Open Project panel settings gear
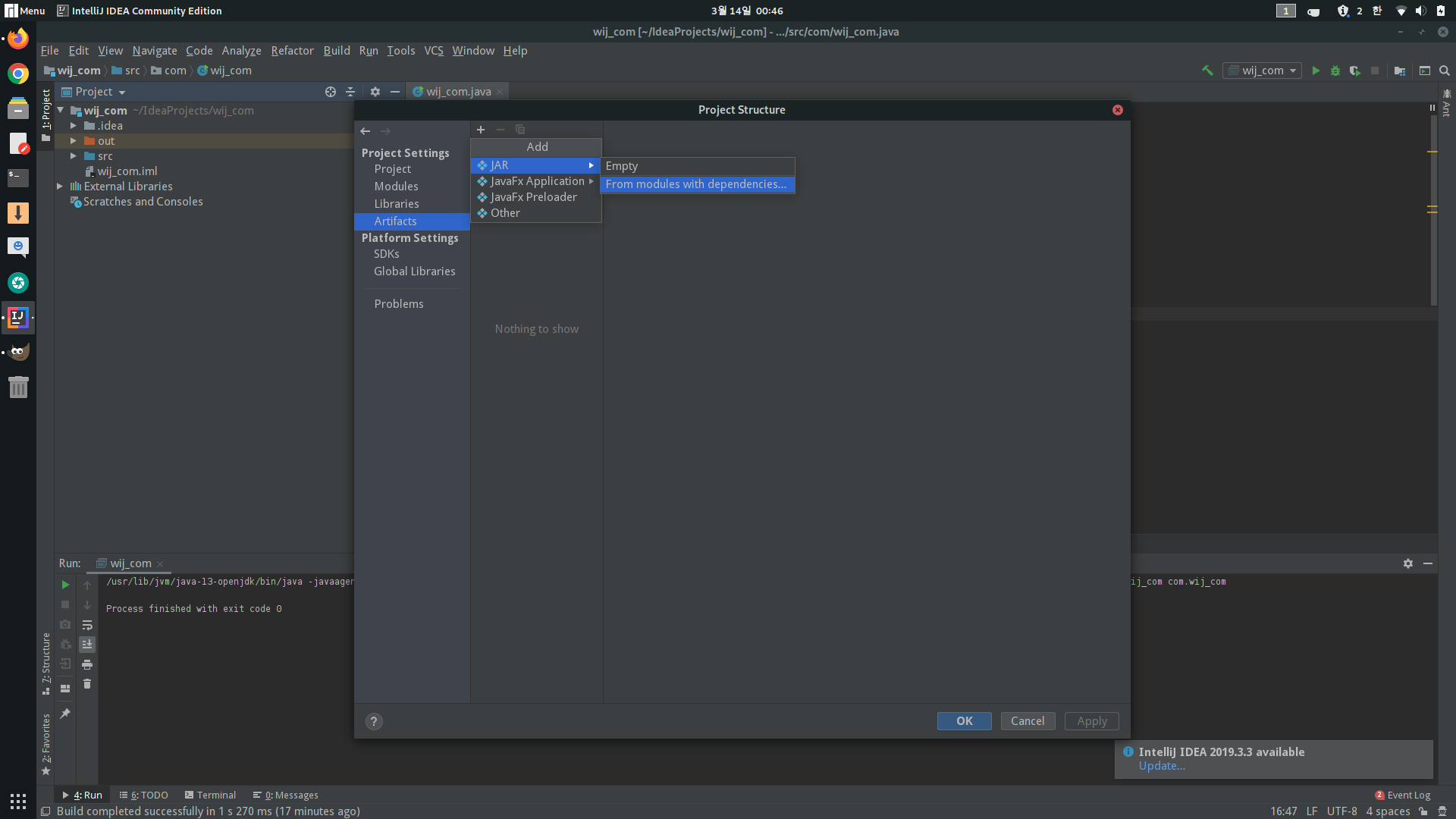Screen dimensions: 1456x819 375,92
